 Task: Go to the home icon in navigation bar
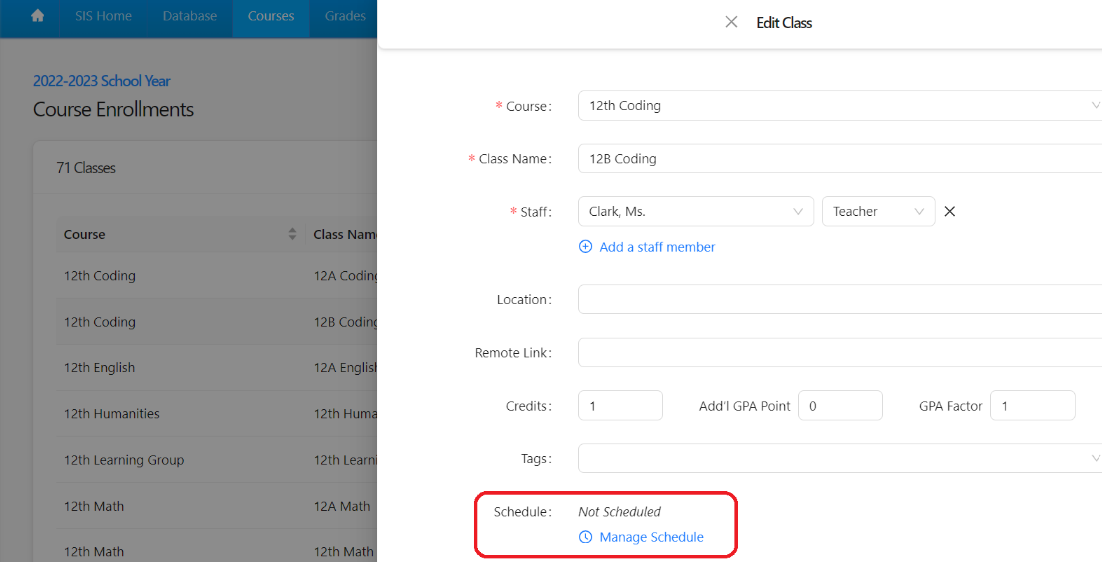click(37, 15)
